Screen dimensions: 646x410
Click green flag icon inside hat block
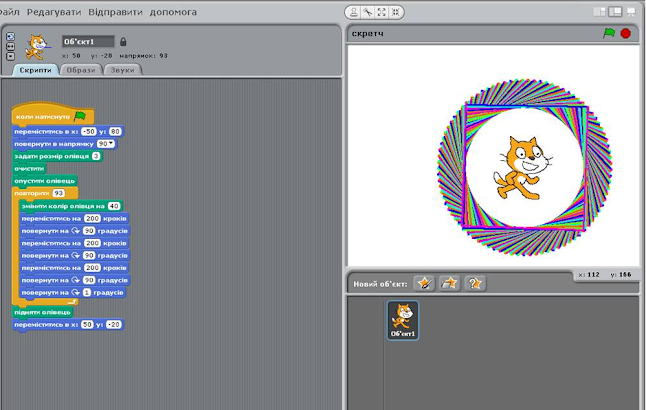click(80, 117)
